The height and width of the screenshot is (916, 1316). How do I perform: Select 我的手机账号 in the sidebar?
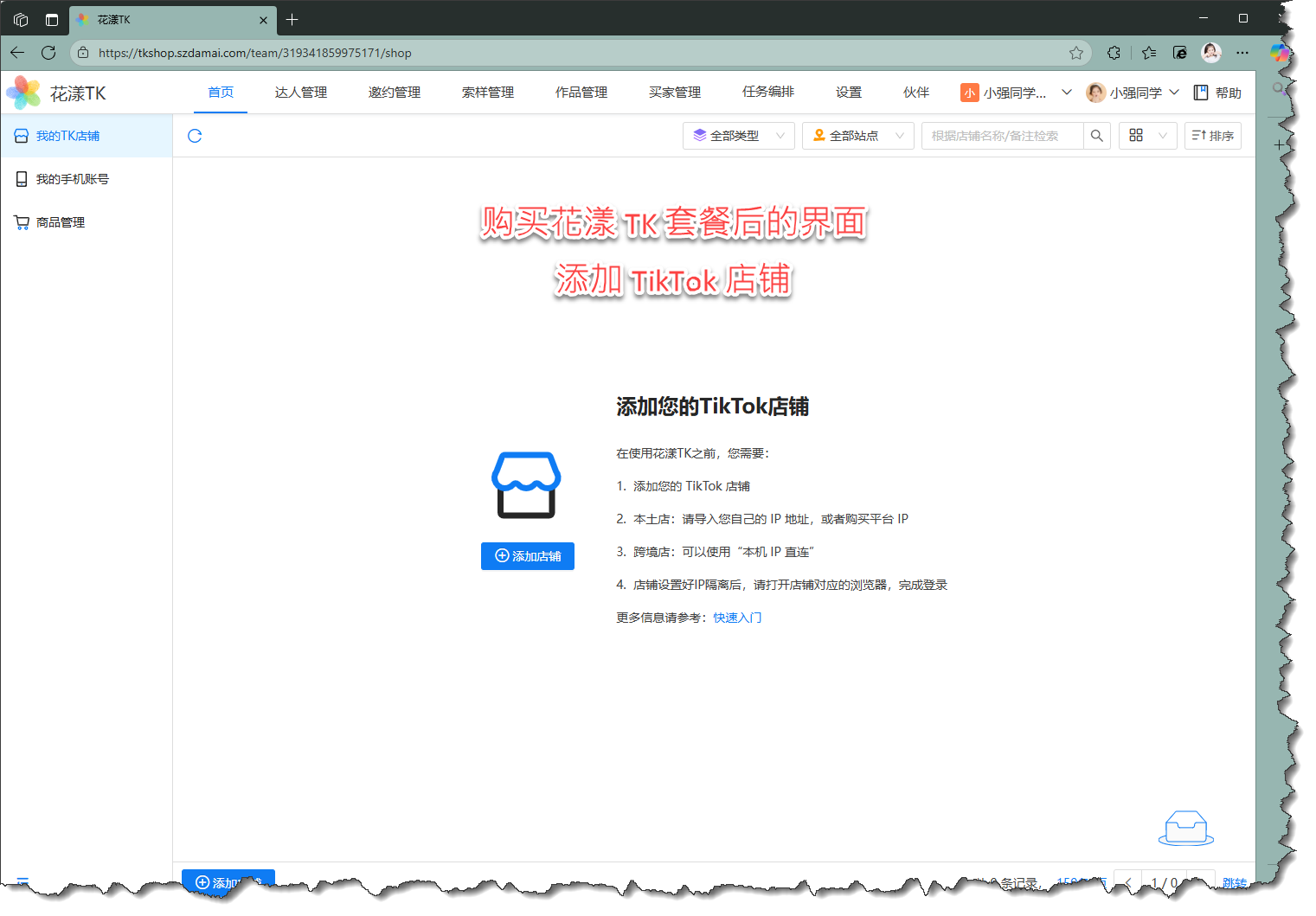click(87, 179)
